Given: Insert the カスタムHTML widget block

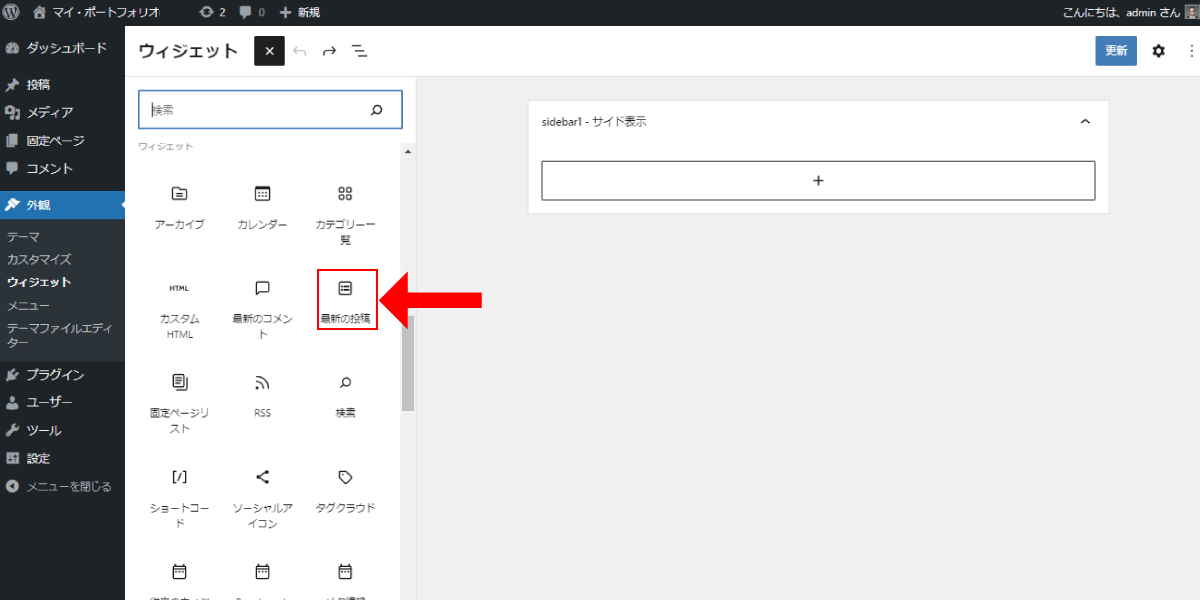Looking at the screenshot, I should point(179,308).
